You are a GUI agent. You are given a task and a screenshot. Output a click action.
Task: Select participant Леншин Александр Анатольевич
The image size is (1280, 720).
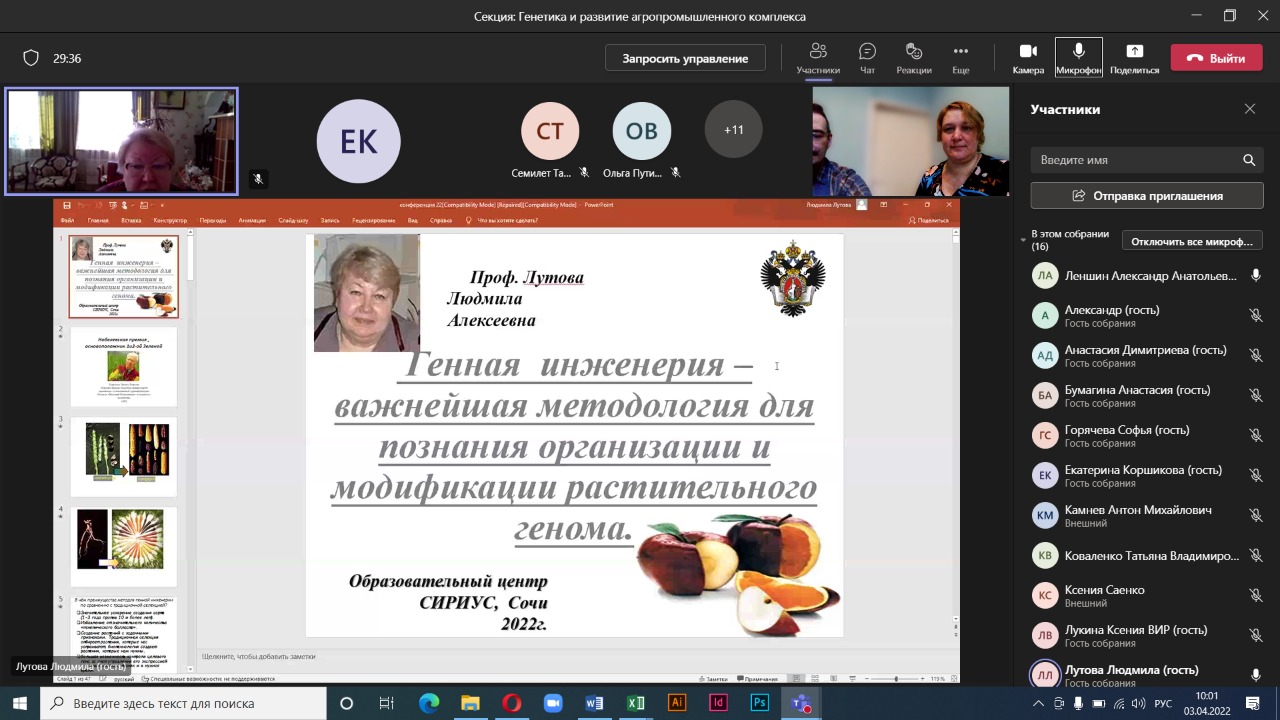point(1147,275)
